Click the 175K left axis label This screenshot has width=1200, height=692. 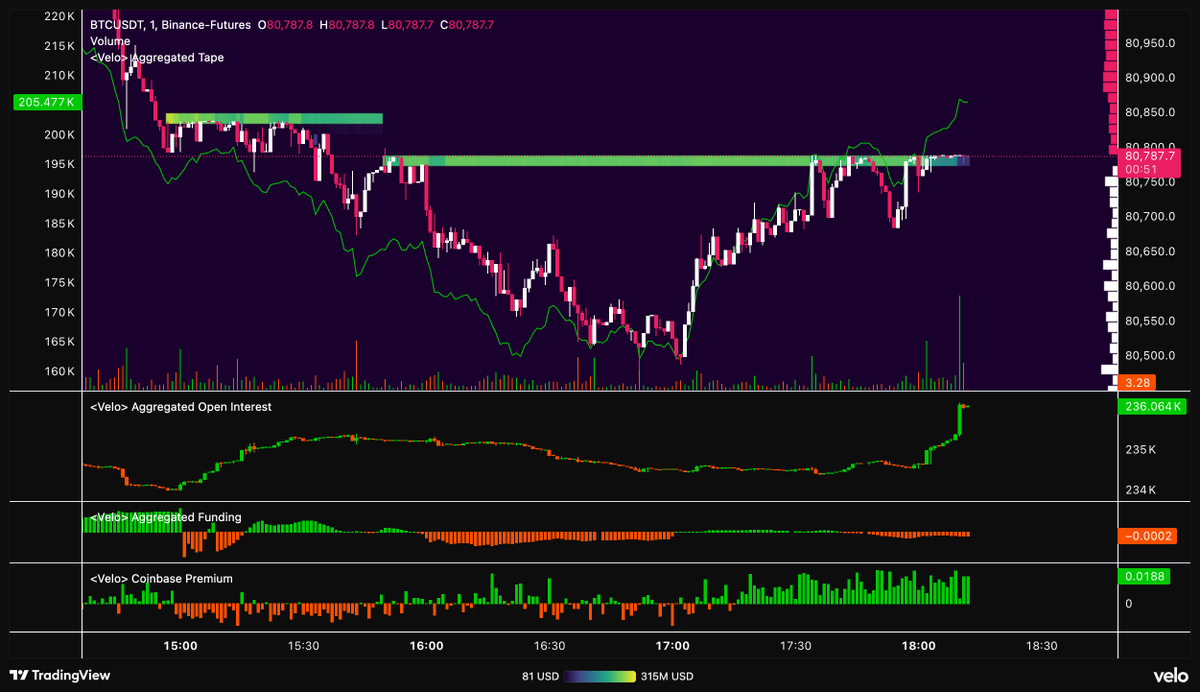(59, 283)
